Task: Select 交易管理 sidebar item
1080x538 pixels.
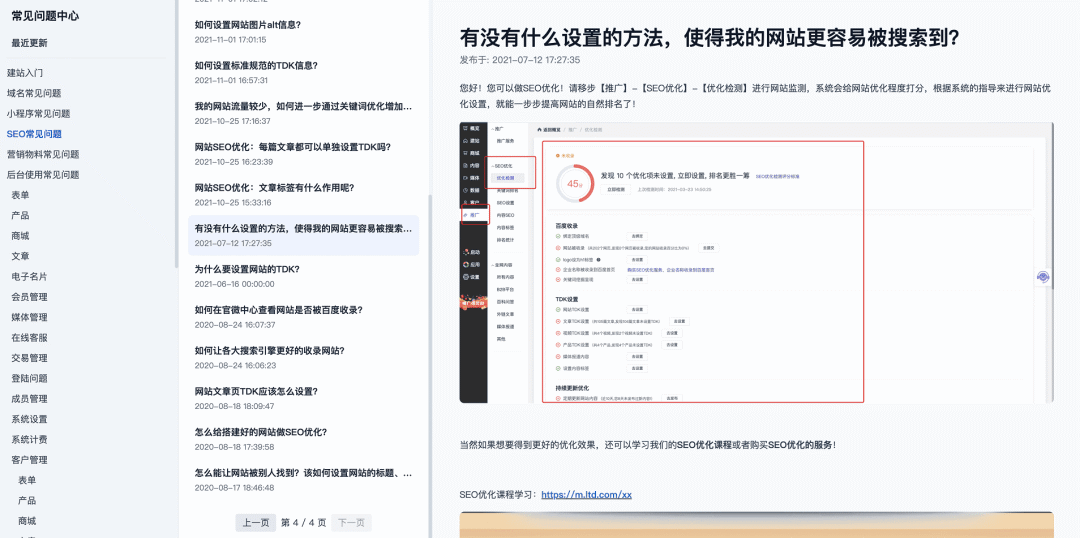Action: click(30, 358)
